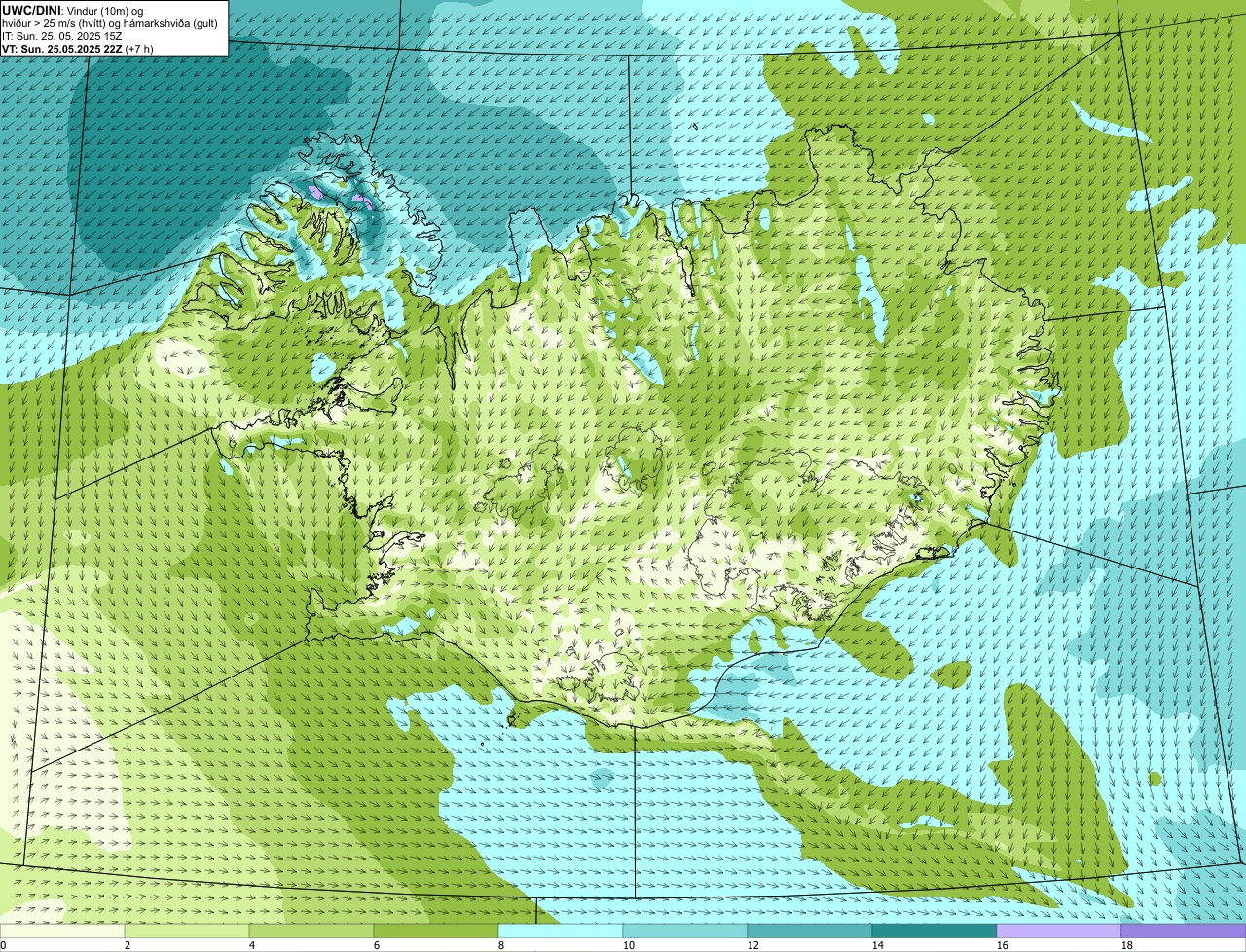Click the 12–14 m/s teal legend swatch
The image size is (1246, 952).
coord(810,931)
